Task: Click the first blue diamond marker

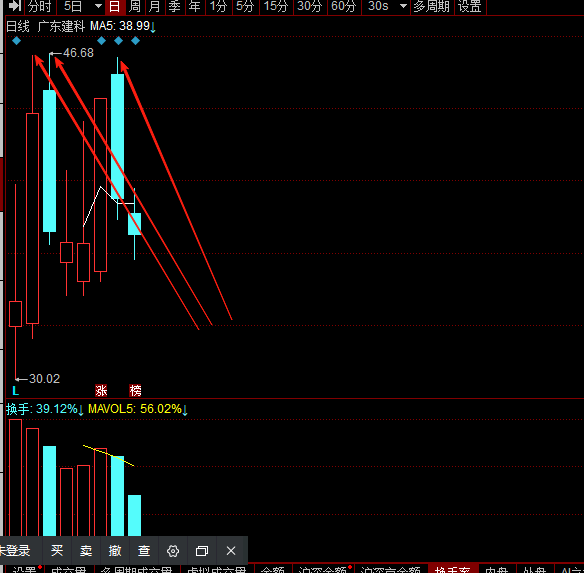Action: click(16, 41)
